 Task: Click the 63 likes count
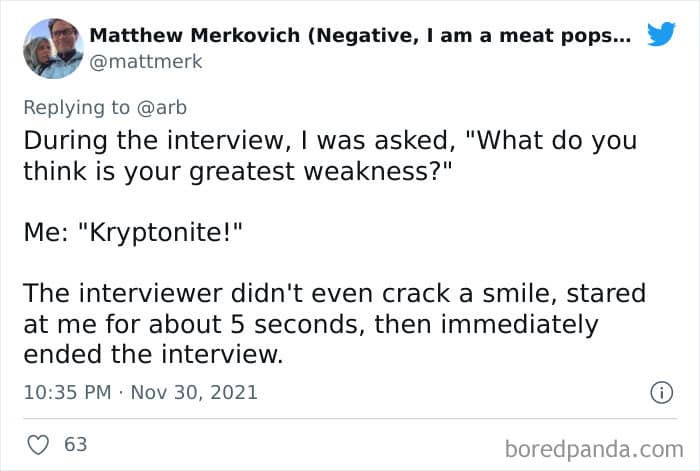(x=76, y=444)
